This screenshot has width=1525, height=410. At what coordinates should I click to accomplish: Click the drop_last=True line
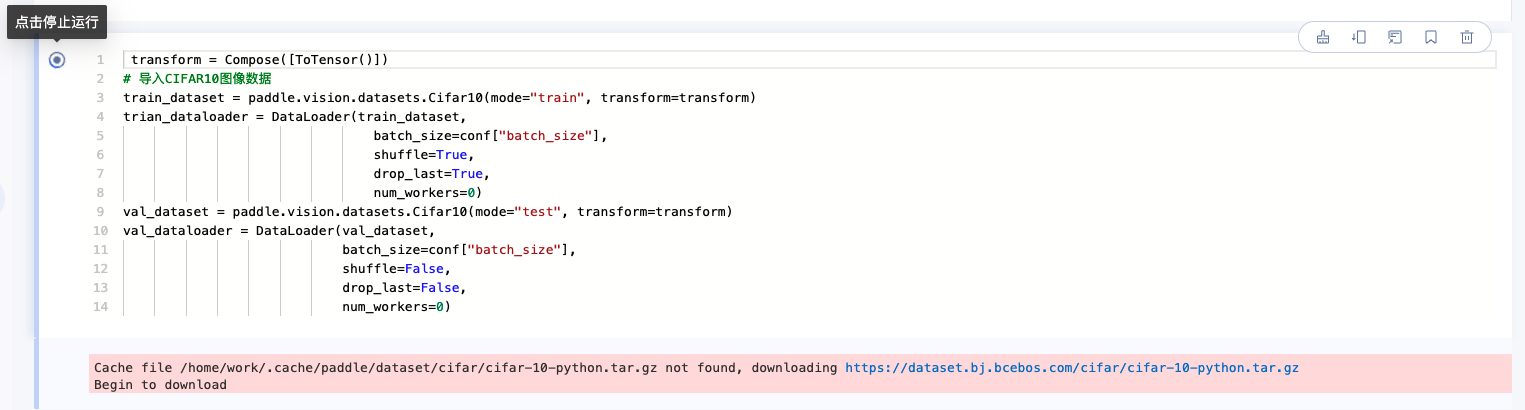pos(431,174)
